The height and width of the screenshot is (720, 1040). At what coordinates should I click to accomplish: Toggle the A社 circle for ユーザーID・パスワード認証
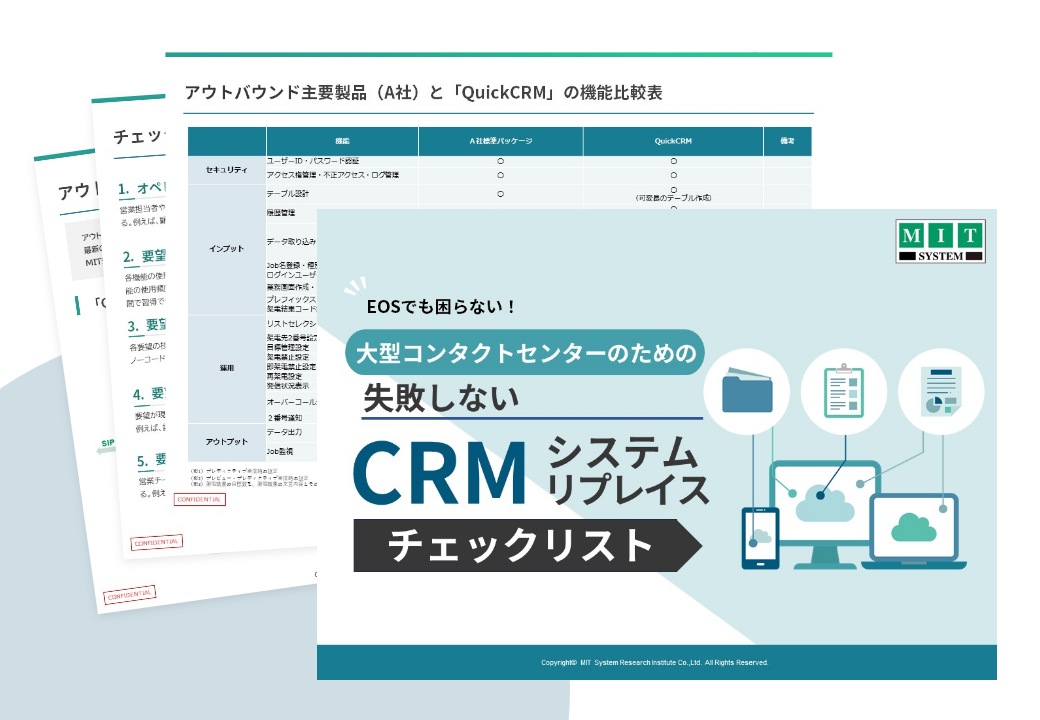500,160
